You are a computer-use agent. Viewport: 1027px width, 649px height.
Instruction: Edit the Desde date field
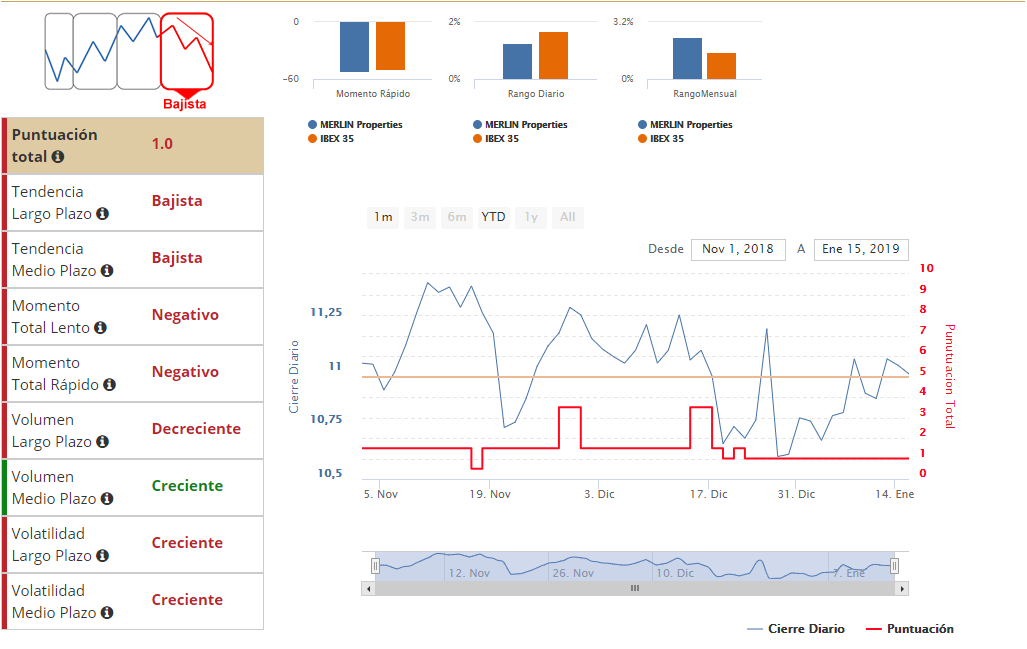pyautogui.click(x=738, y=250)
